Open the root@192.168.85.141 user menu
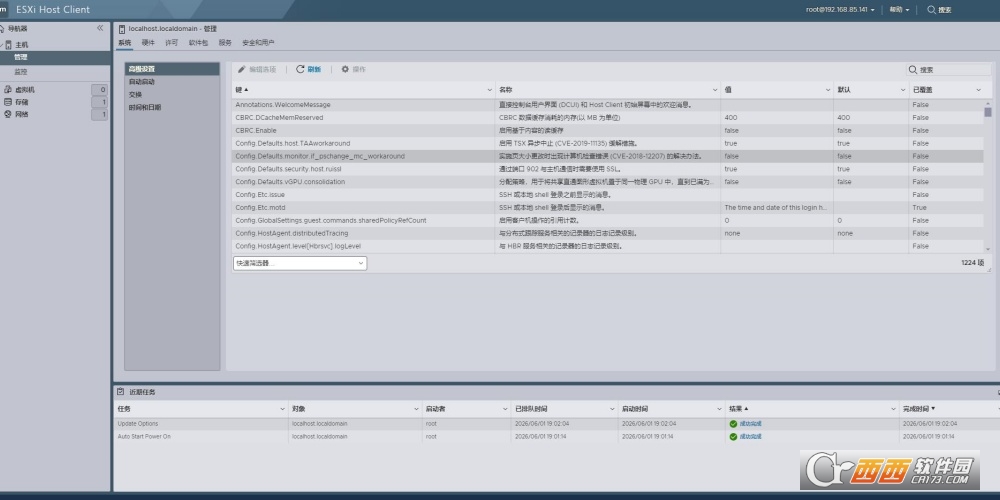The image size is (1000, 500). [x=840, y=10]
